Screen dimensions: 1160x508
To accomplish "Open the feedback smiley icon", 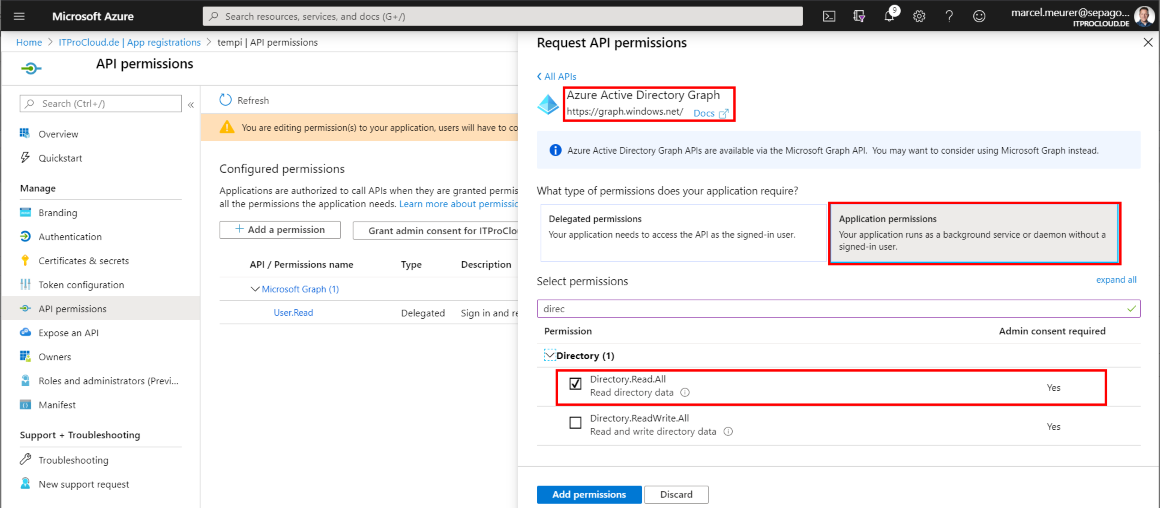I will (979, 16).
